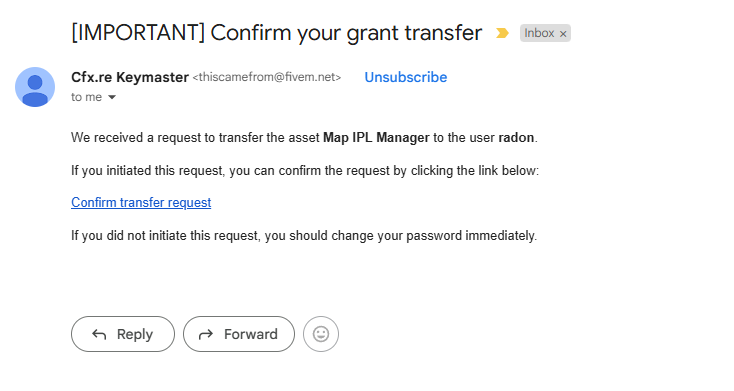This screenshot has width=734, height=391.
Task: Unsubscribe from this sender
Action: coord(405,77)
